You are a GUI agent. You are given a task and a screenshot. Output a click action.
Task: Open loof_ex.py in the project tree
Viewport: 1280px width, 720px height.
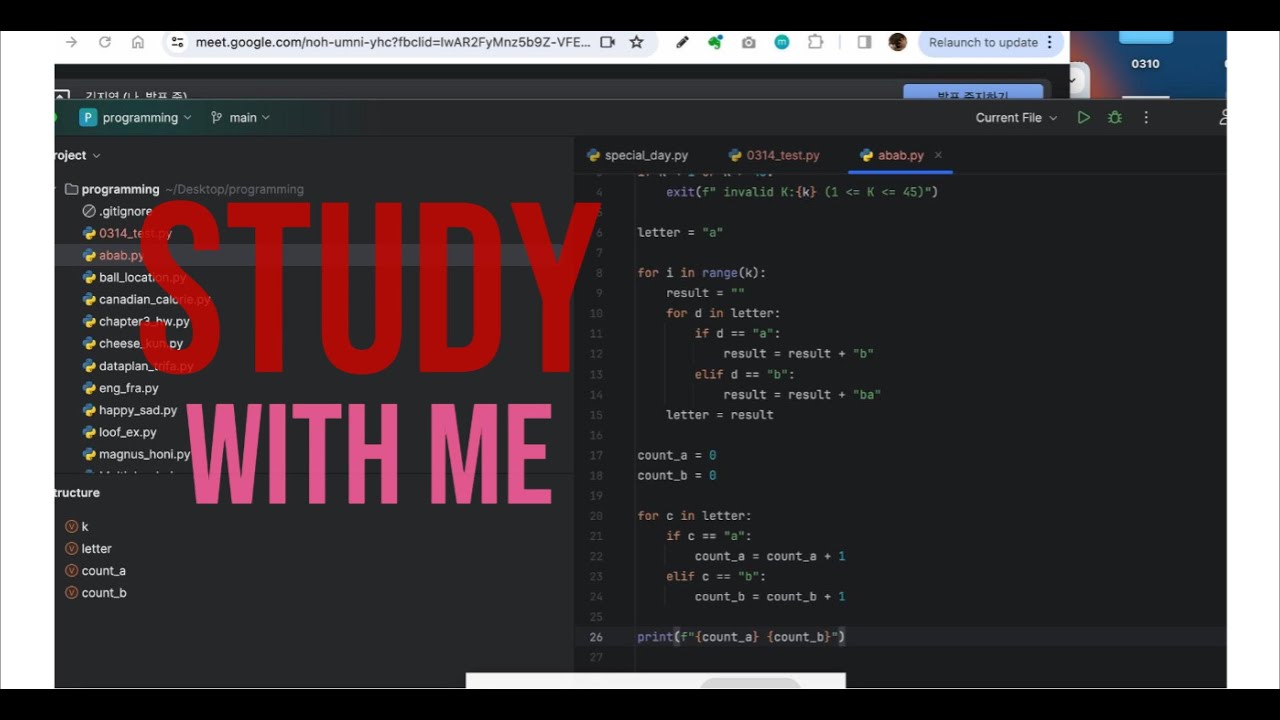point(119,432)
